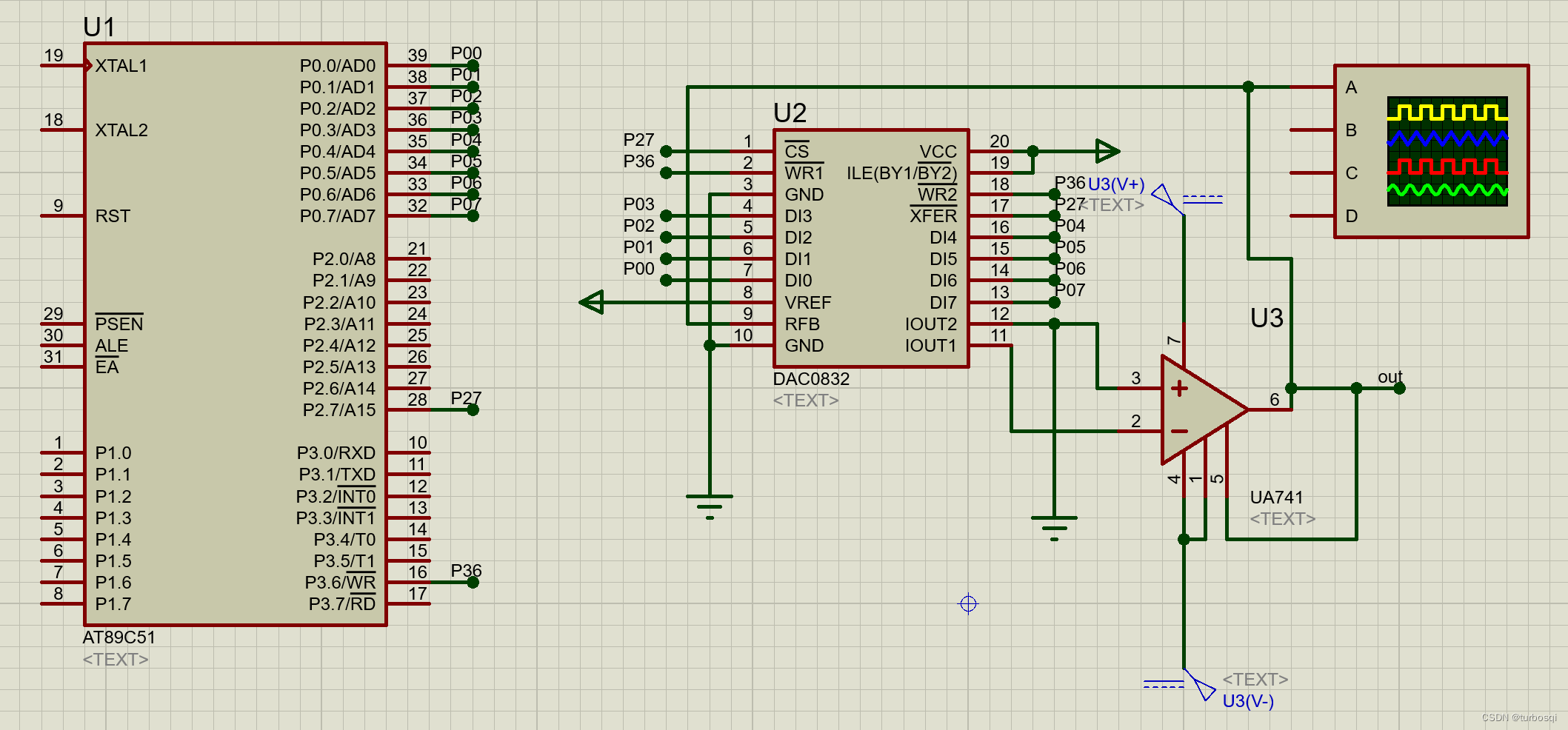Select the ground symbol under DAC0832 GND wire
Image resolution: width=1568 pixels, height=730 pixels.
tap(710, 507)
